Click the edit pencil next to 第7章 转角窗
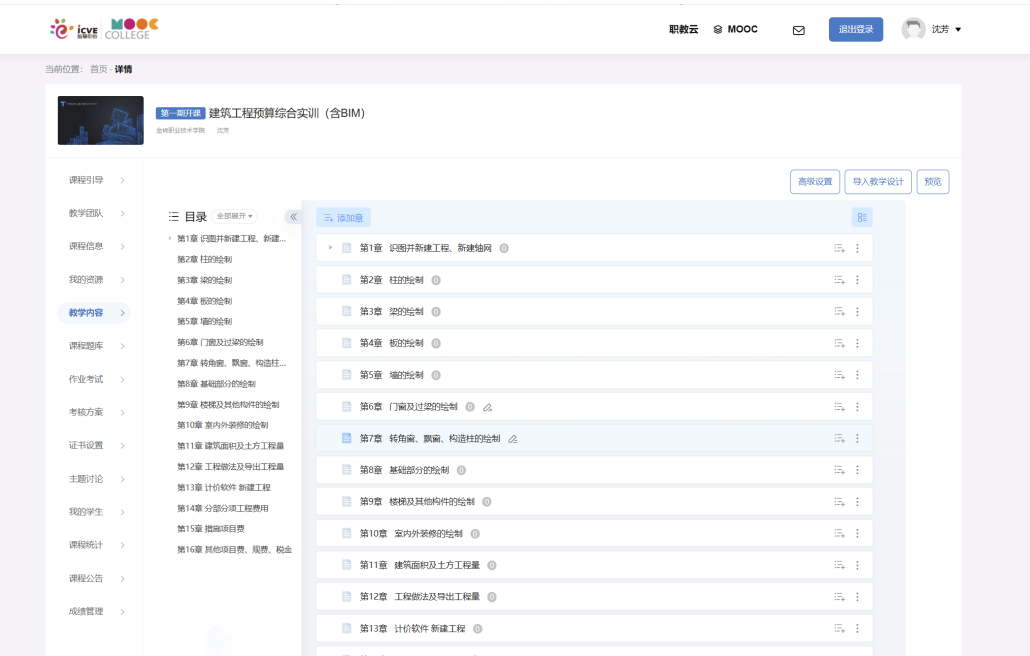This screenshot has width=1030, height=656. (512, 439)
